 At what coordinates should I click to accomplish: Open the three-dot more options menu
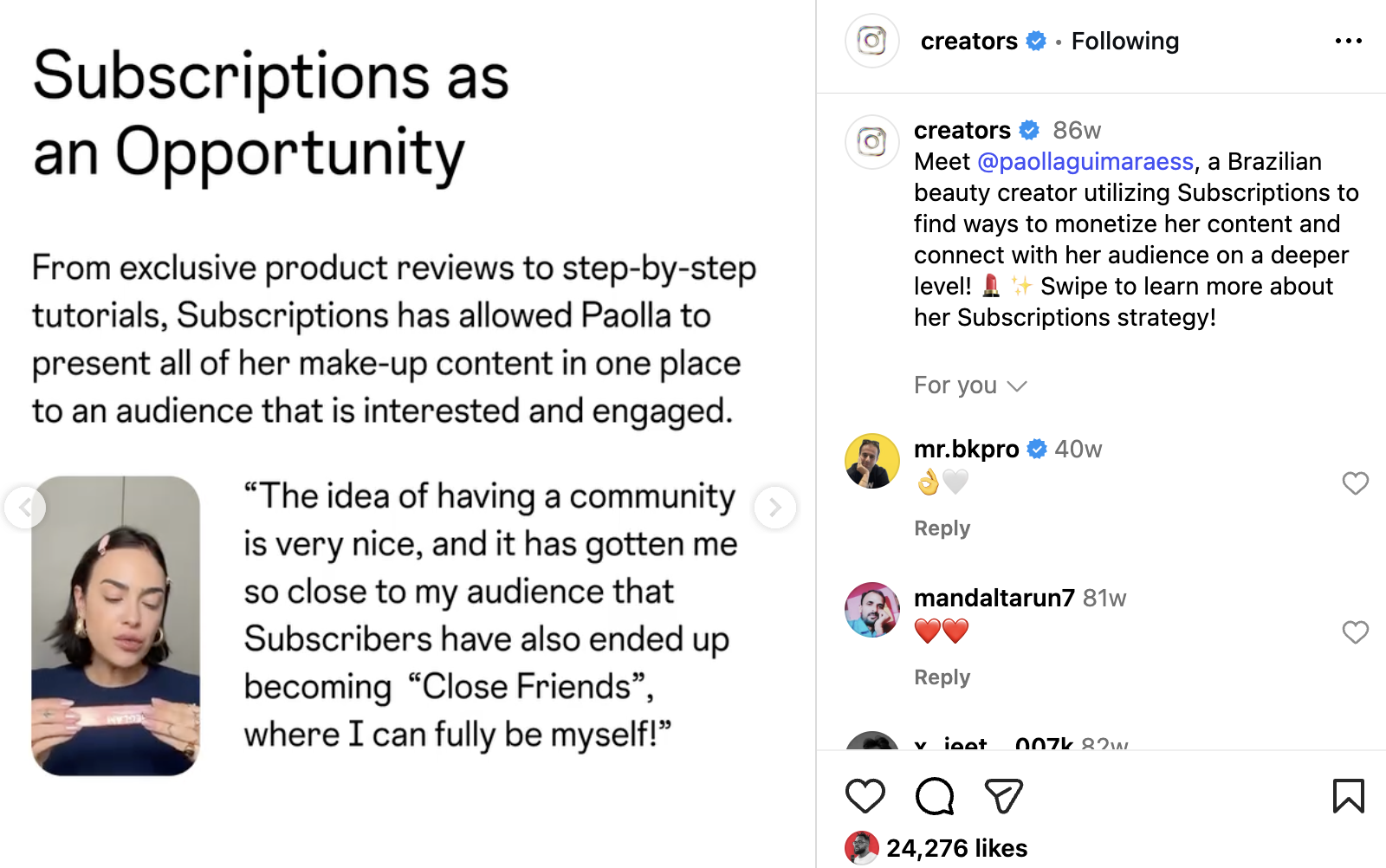pyautogui.click(x=1348, y=41)
